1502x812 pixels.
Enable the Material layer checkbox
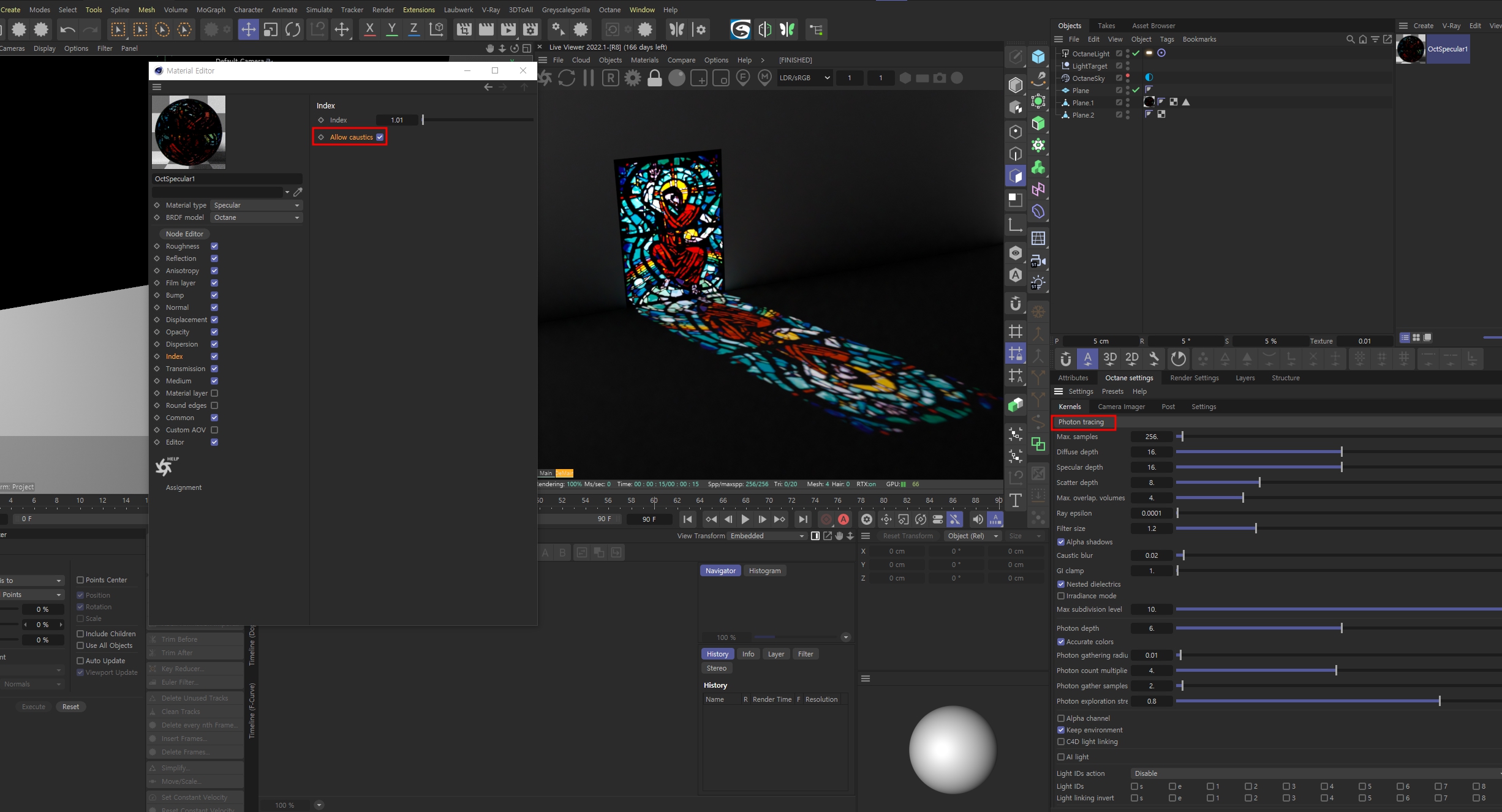click(x=214, y=393)
